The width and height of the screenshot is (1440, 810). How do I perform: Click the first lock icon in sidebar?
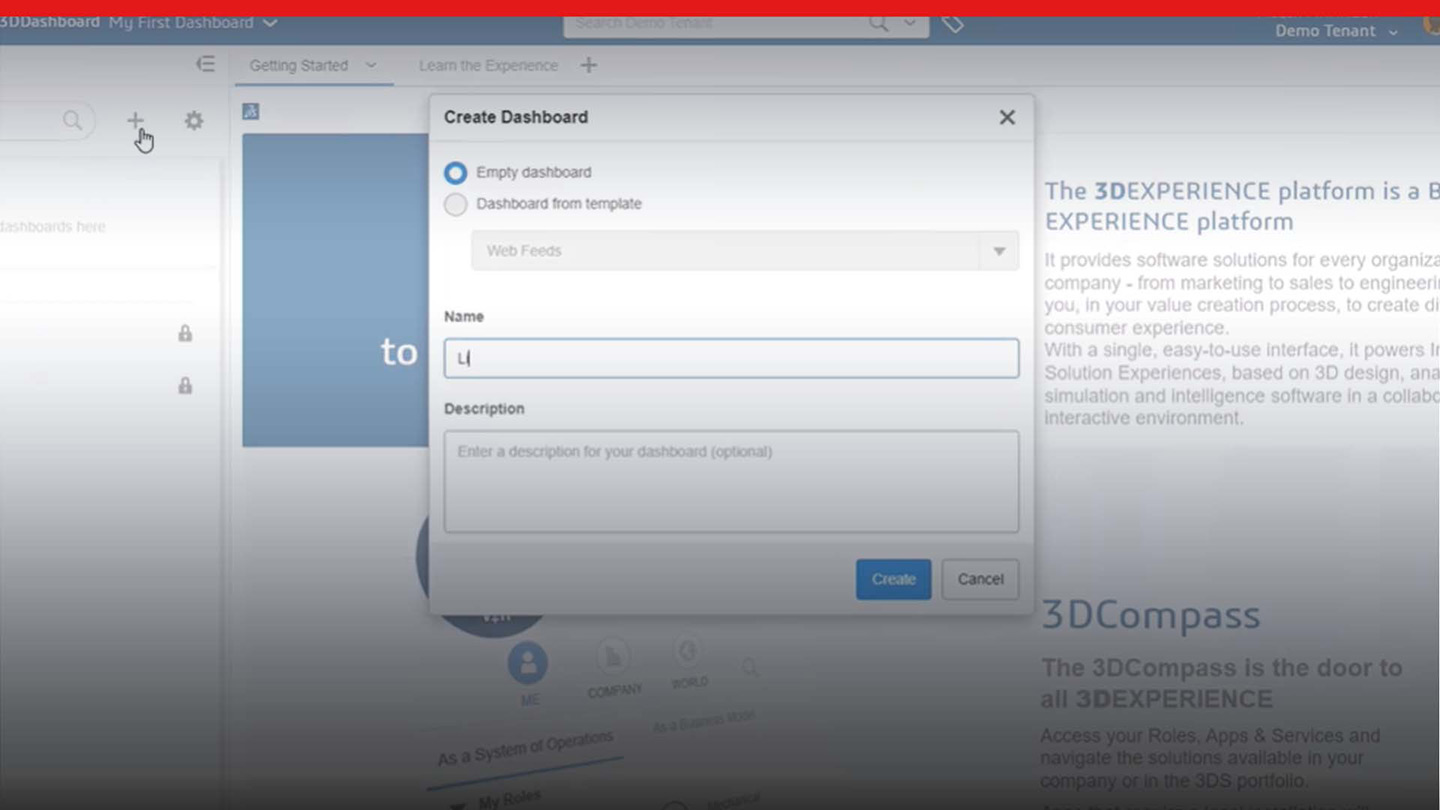click(x=185, y=333)
